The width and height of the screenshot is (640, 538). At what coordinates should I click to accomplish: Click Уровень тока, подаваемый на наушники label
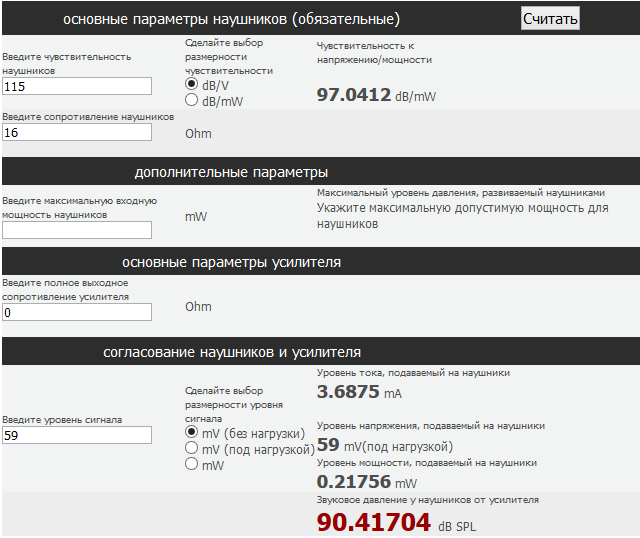(413, 373)
